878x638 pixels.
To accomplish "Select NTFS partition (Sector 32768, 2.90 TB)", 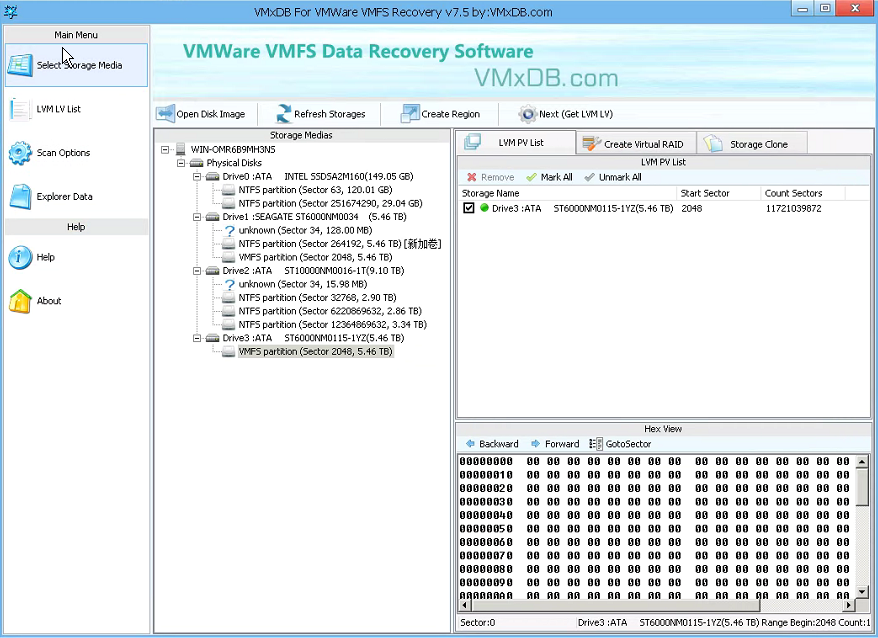I will point(317,297).
